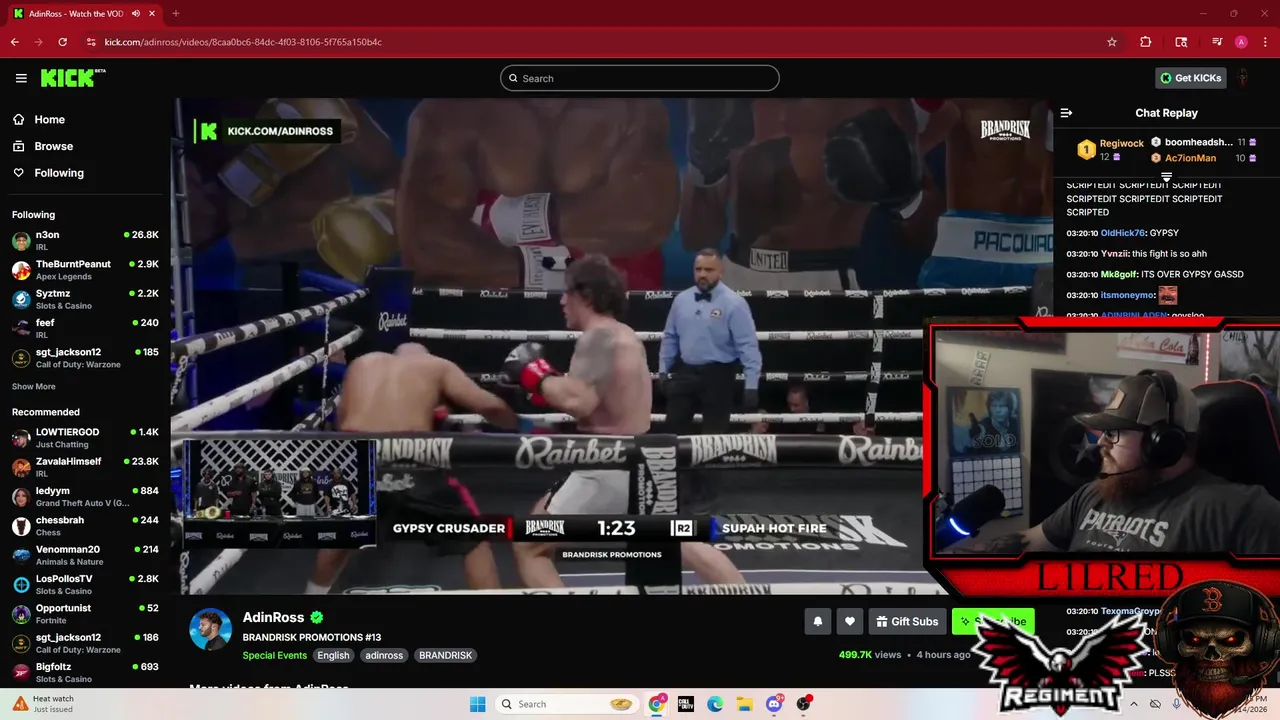This screenshot has height=720, width=1280.
Task: Click chat user Mk8golf's name
Action: (x=1118, y=274)
